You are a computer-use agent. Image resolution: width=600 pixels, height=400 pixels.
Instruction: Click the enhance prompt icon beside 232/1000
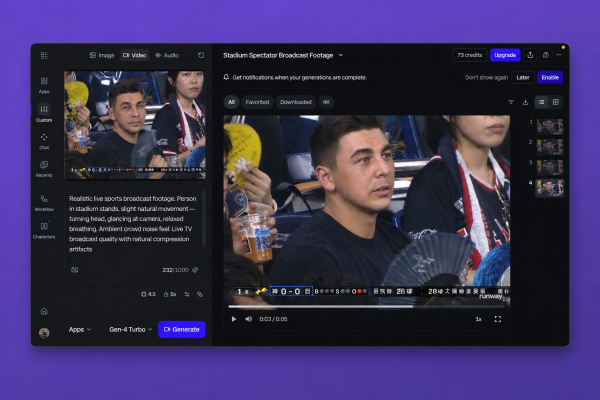click(196, 270)
